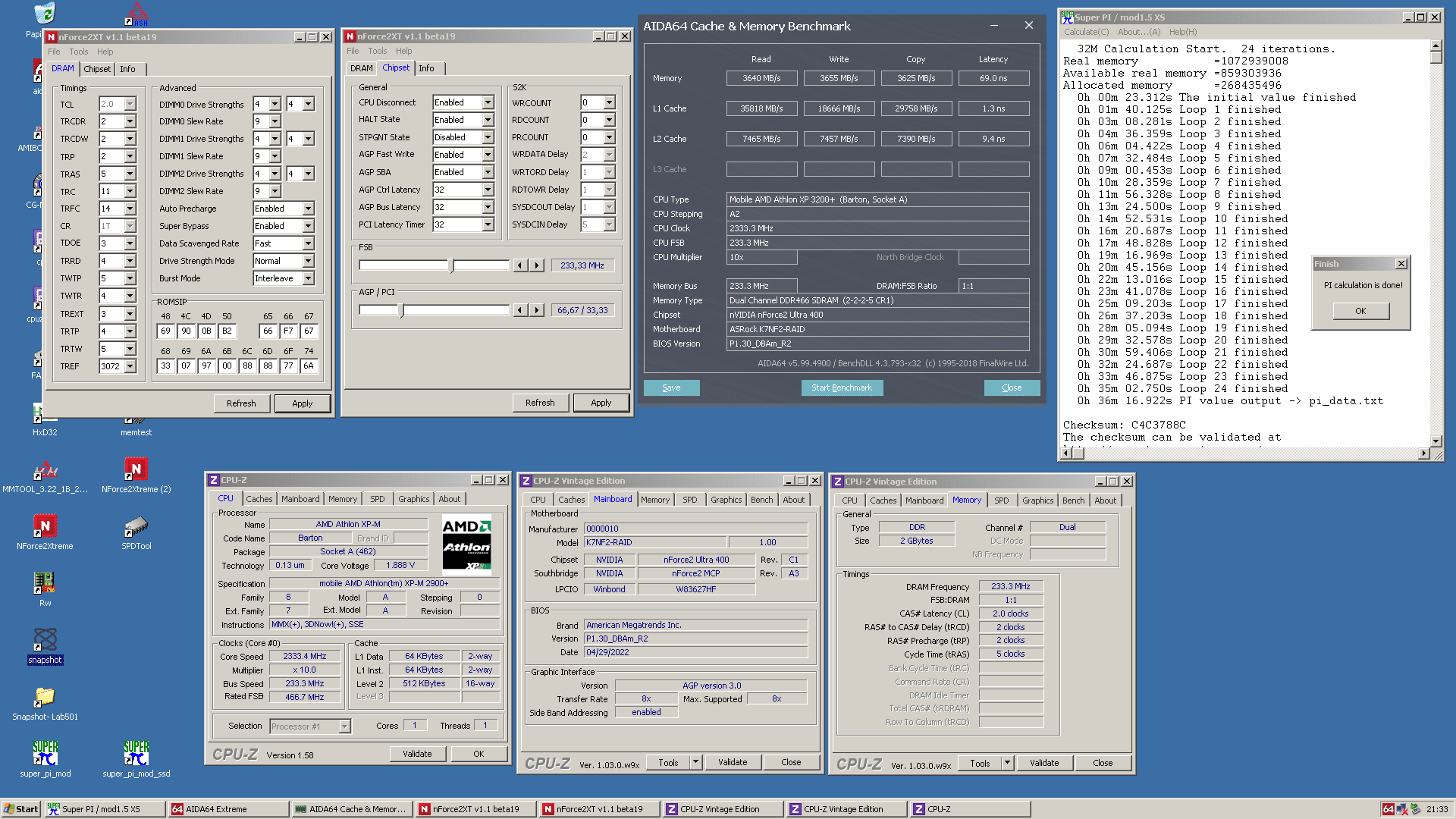Open SPD tab in CPU-Z Mainboard window

click(689, 500)
